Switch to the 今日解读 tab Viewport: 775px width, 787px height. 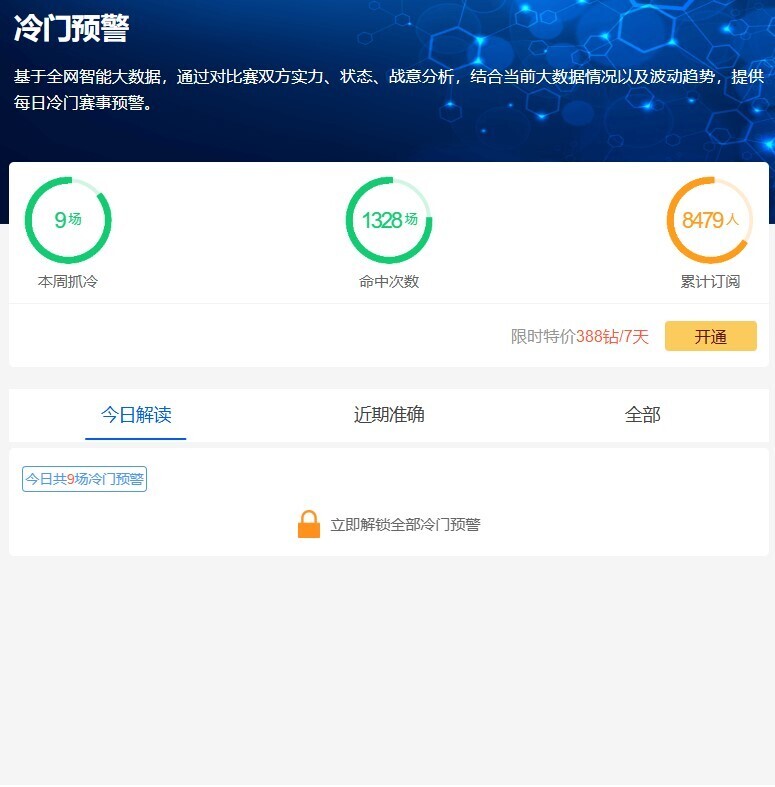(x=136, y=415)
